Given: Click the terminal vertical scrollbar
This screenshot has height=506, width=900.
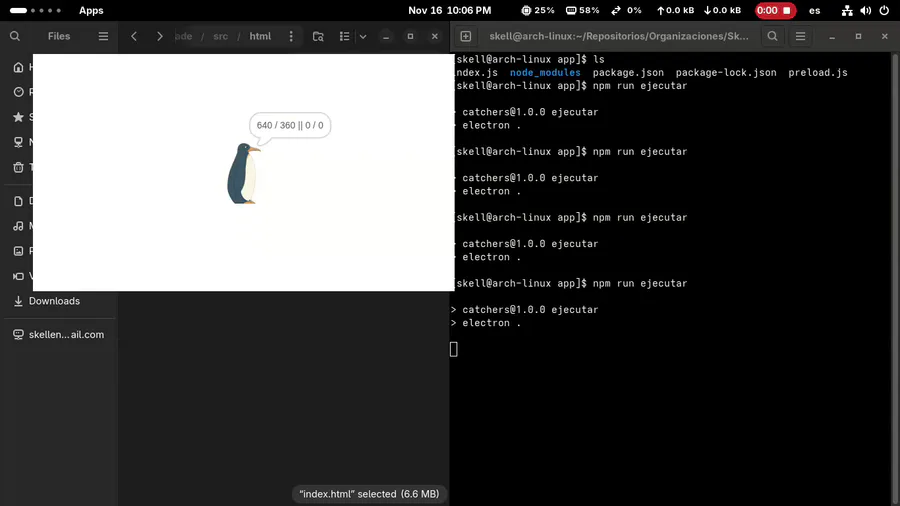Looking at the screenshot, I should pyautogui.click(x=895, y=279).
